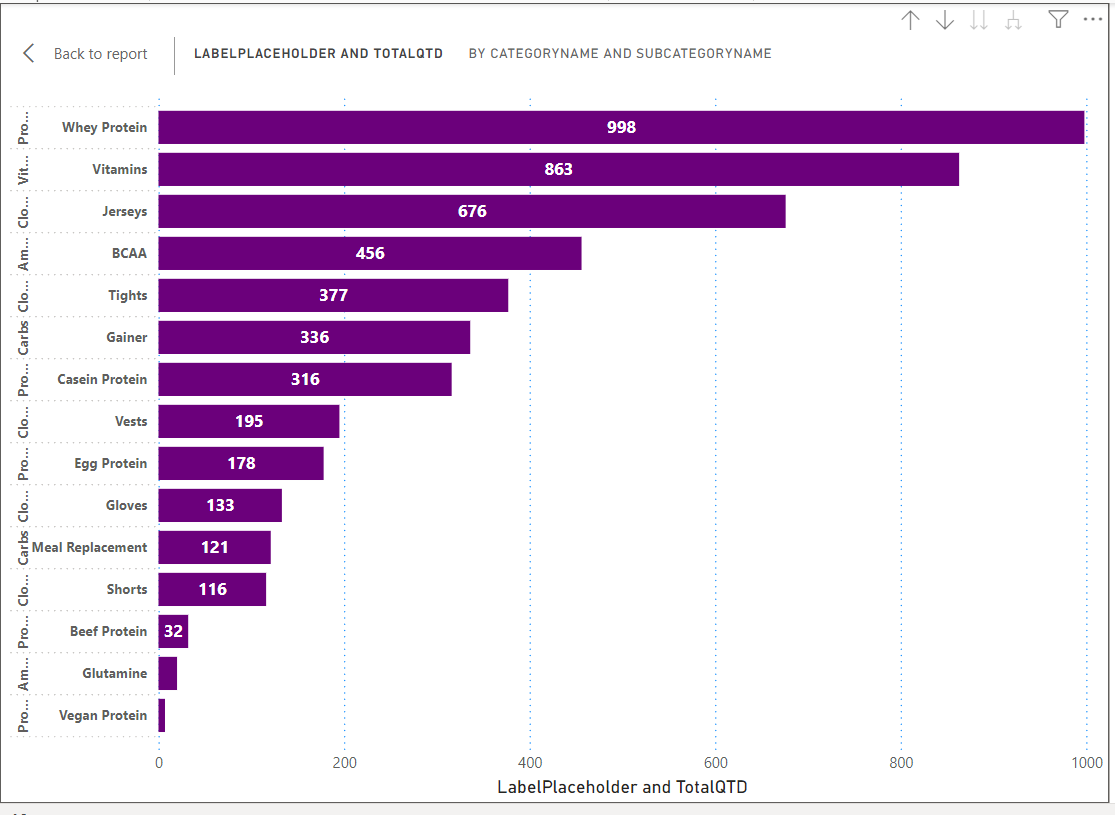Screen dimensions: 1115x815
Task: Select the Casein Protein bar showing 316
Action: (304, 379)
